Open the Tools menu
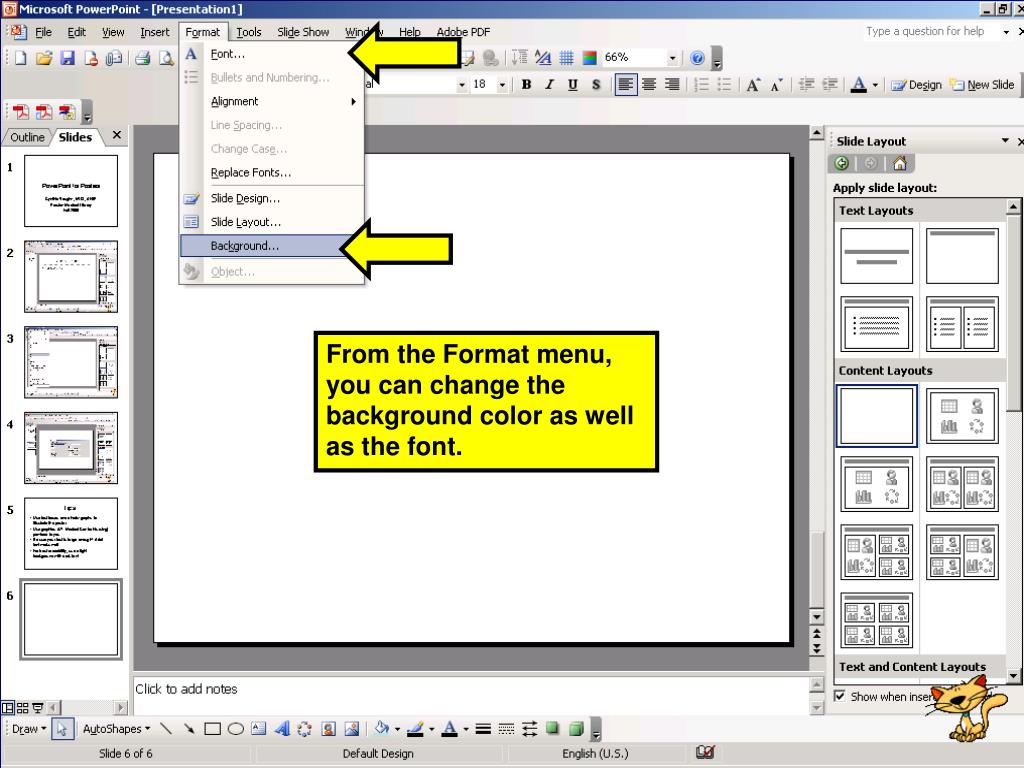1024x768 pixels. (249, 32)
